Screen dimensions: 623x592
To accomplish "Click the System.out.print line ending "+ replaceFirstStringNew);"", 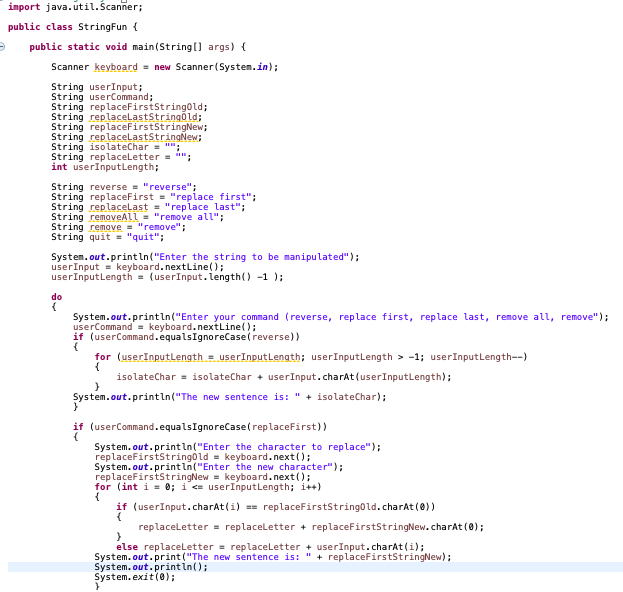I will [273, 557].
